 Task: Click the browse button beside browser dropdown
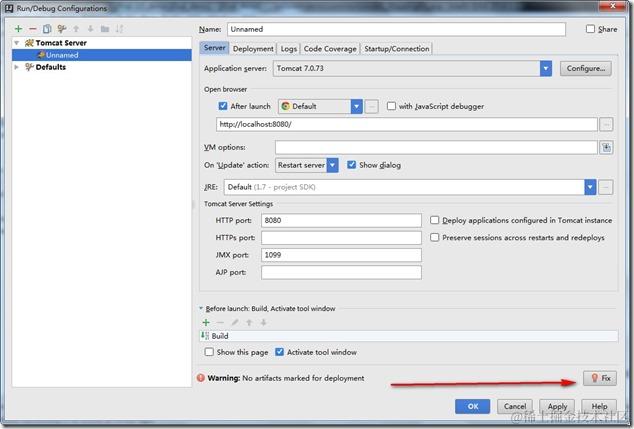tap(372, 106)
